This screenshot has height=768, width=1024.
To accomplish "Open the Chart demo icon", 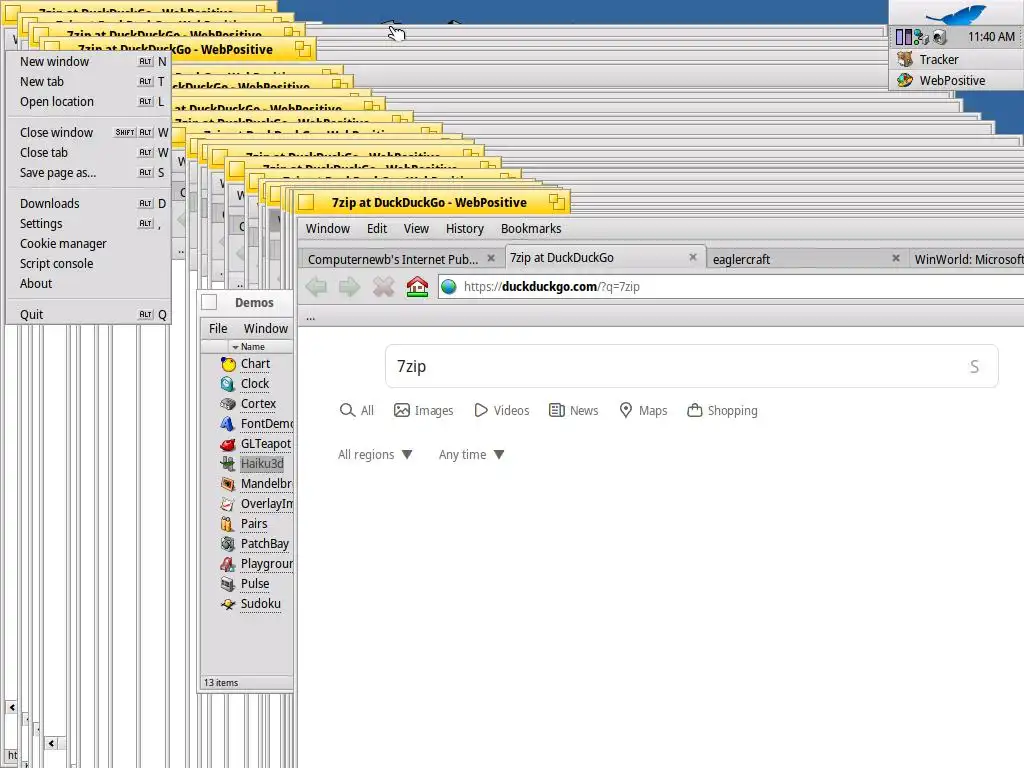I will pyautogui.click(x=228, y=364).
